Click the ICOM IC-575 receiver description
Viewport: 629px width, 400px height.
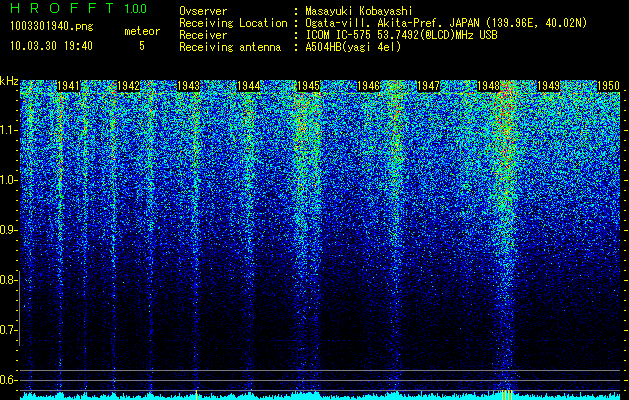pos(401,35)
